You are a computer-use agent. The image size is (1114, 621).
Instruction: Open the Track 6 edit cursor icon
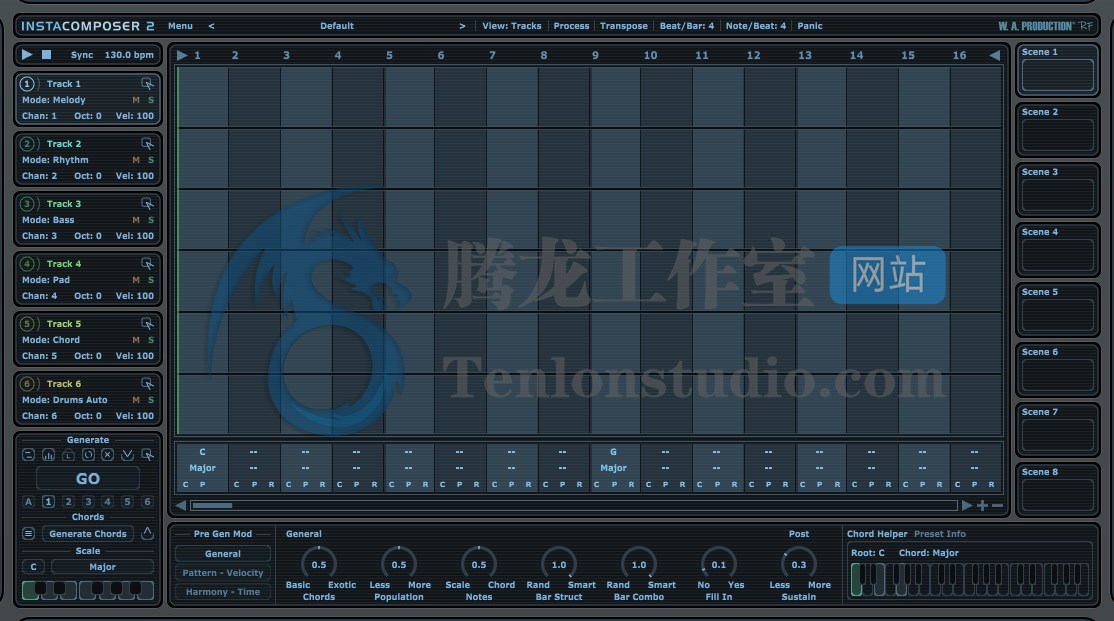click(x=147, y=384)
